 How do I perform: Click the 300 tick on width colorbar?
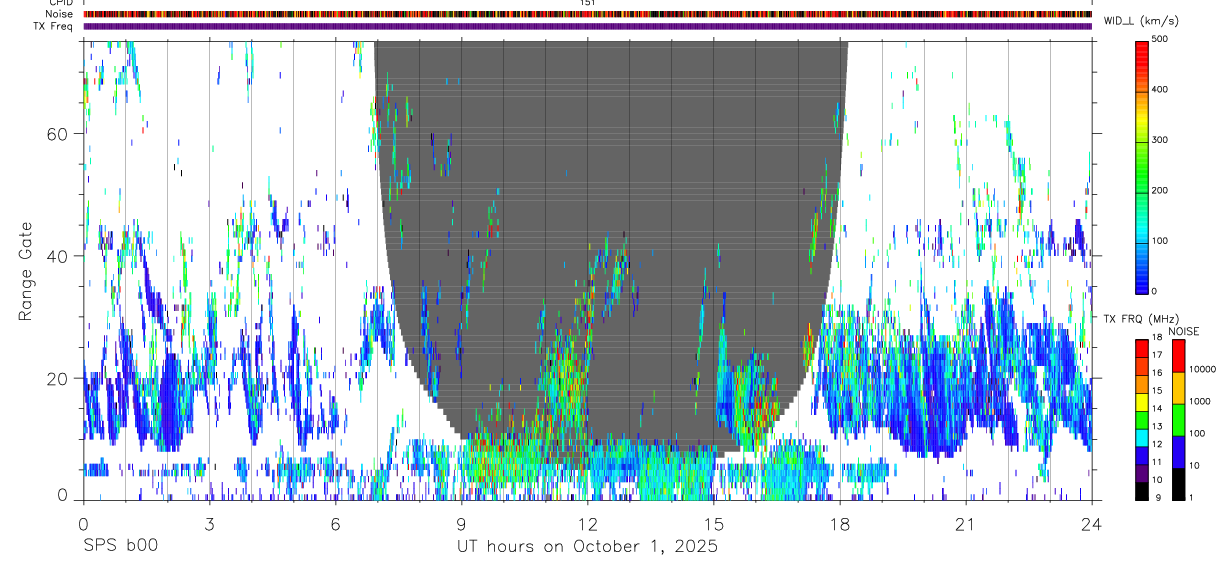tap(1161, 140)
